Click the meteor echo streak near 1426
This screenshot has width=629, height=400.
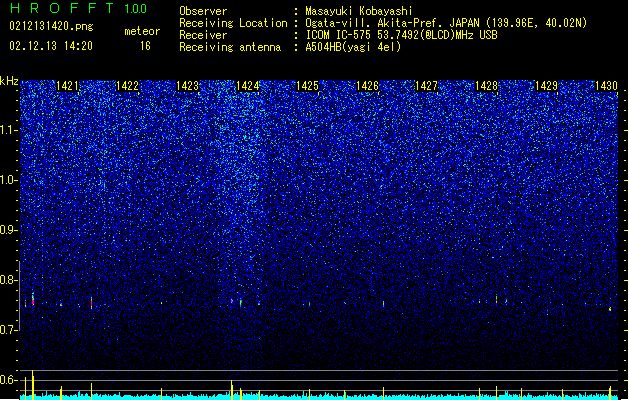click(383, 303)
